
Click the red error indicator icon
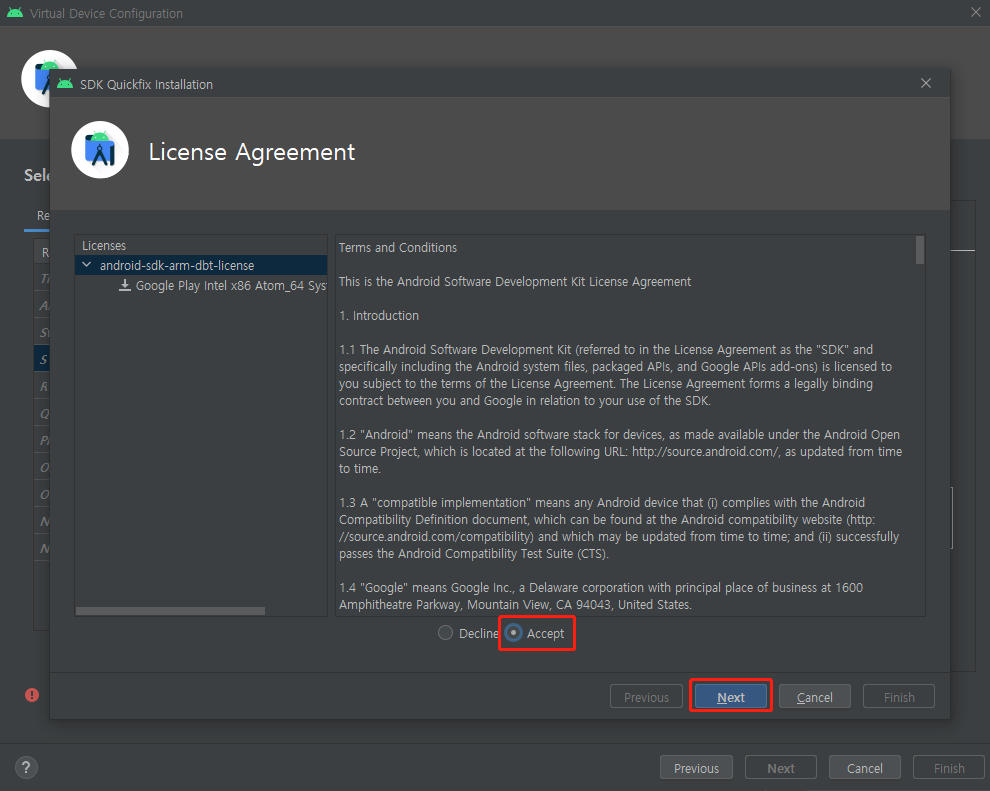point(32,695)
